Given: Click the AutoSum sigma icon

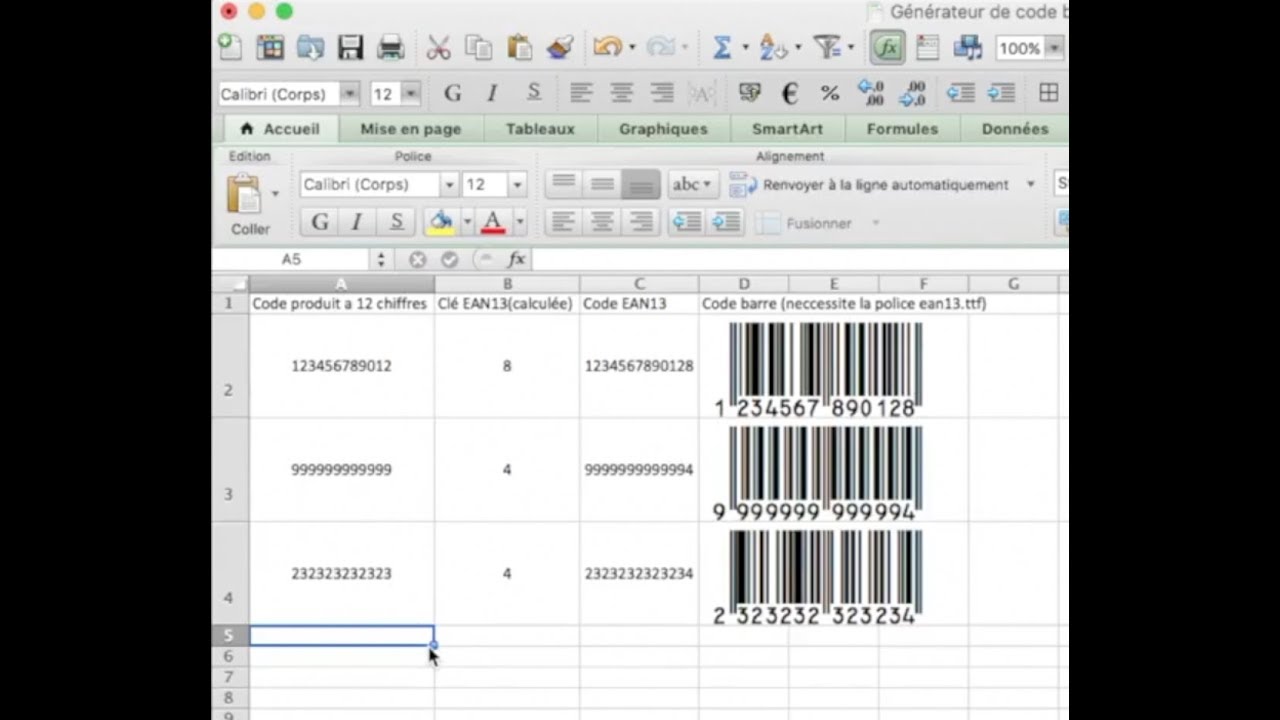Looking at the screenshot, I should click(x=721, y=47).
